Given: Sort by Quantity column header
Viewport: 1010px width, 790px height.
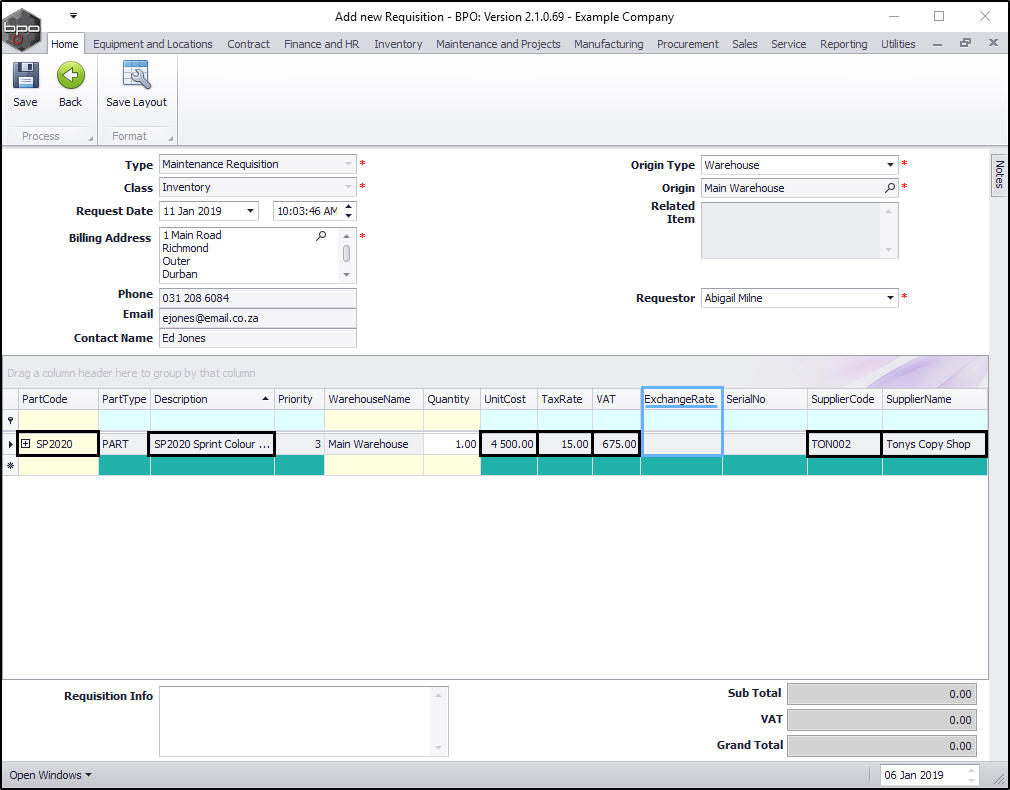Looking at the screenshot, I should (x=451, y=399).
